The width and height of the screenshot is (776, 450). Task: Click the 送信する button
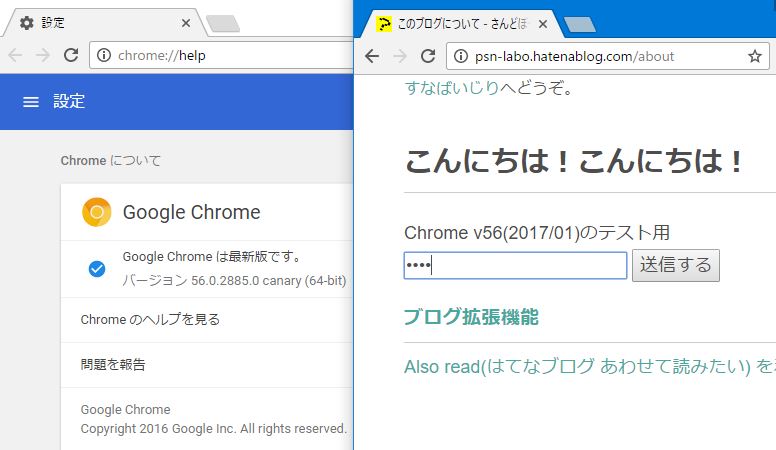click(x=676, y=265)
